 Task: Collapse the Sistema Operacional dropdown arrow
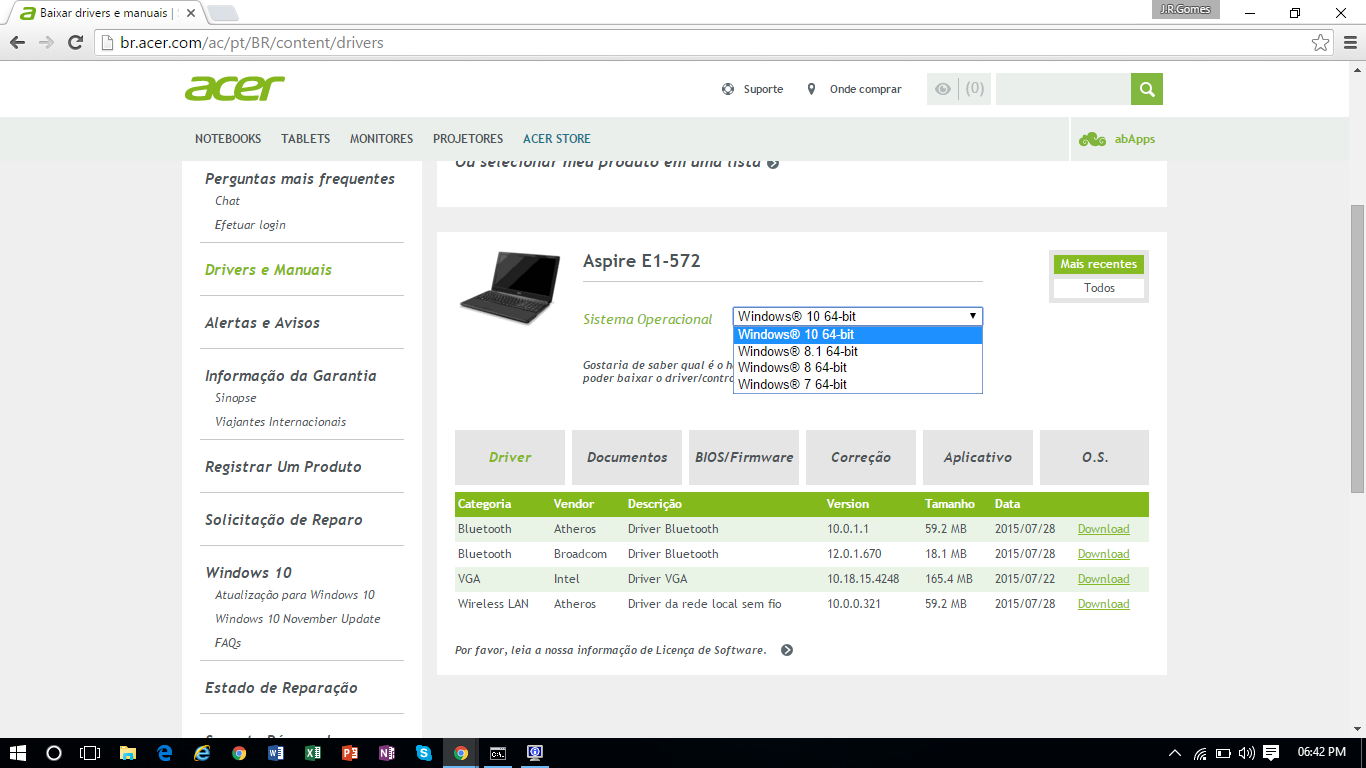(x=973, y=316)
